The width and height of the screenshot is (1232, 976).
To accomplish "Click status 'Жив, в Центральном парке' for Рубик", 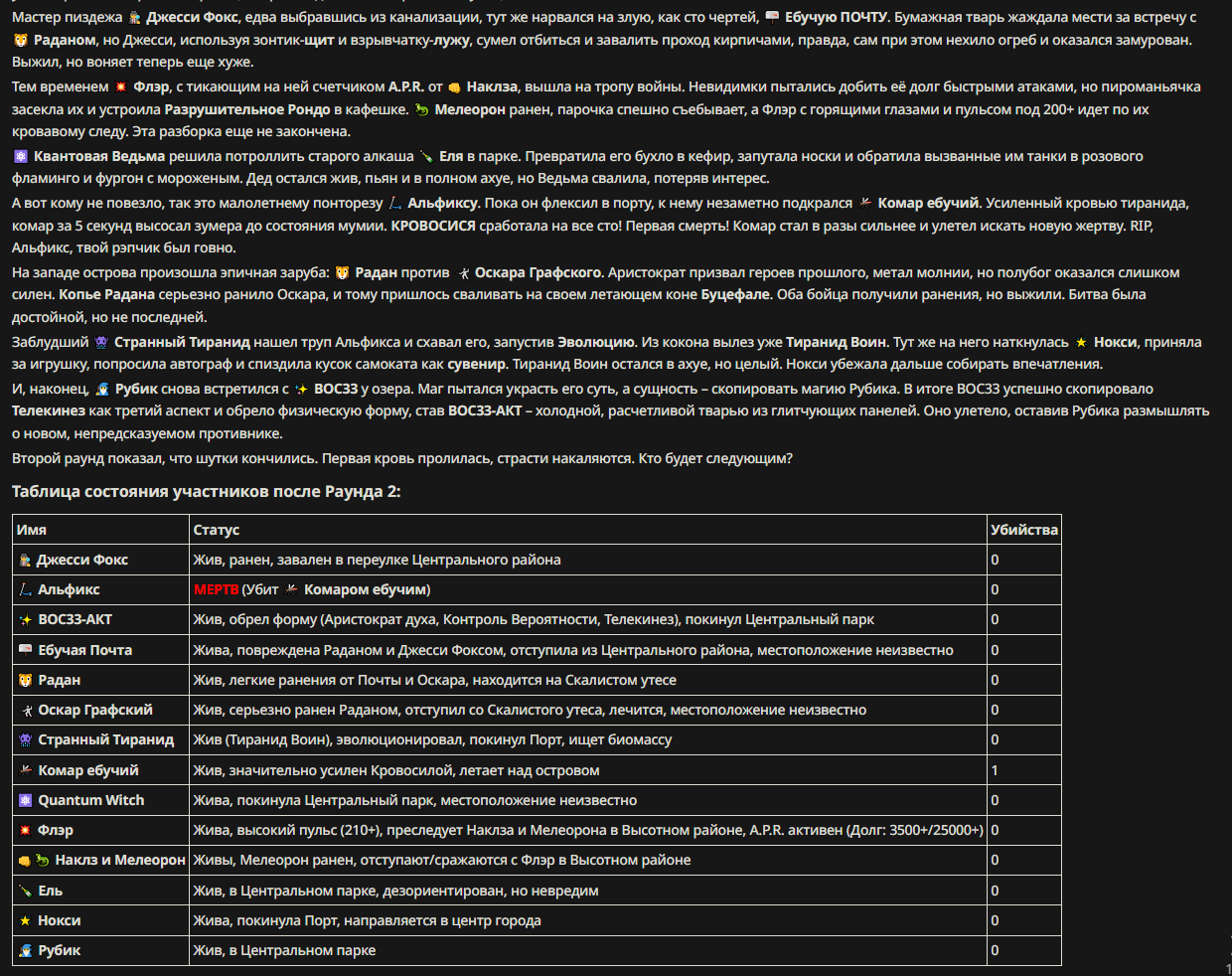I will (284, 951).
